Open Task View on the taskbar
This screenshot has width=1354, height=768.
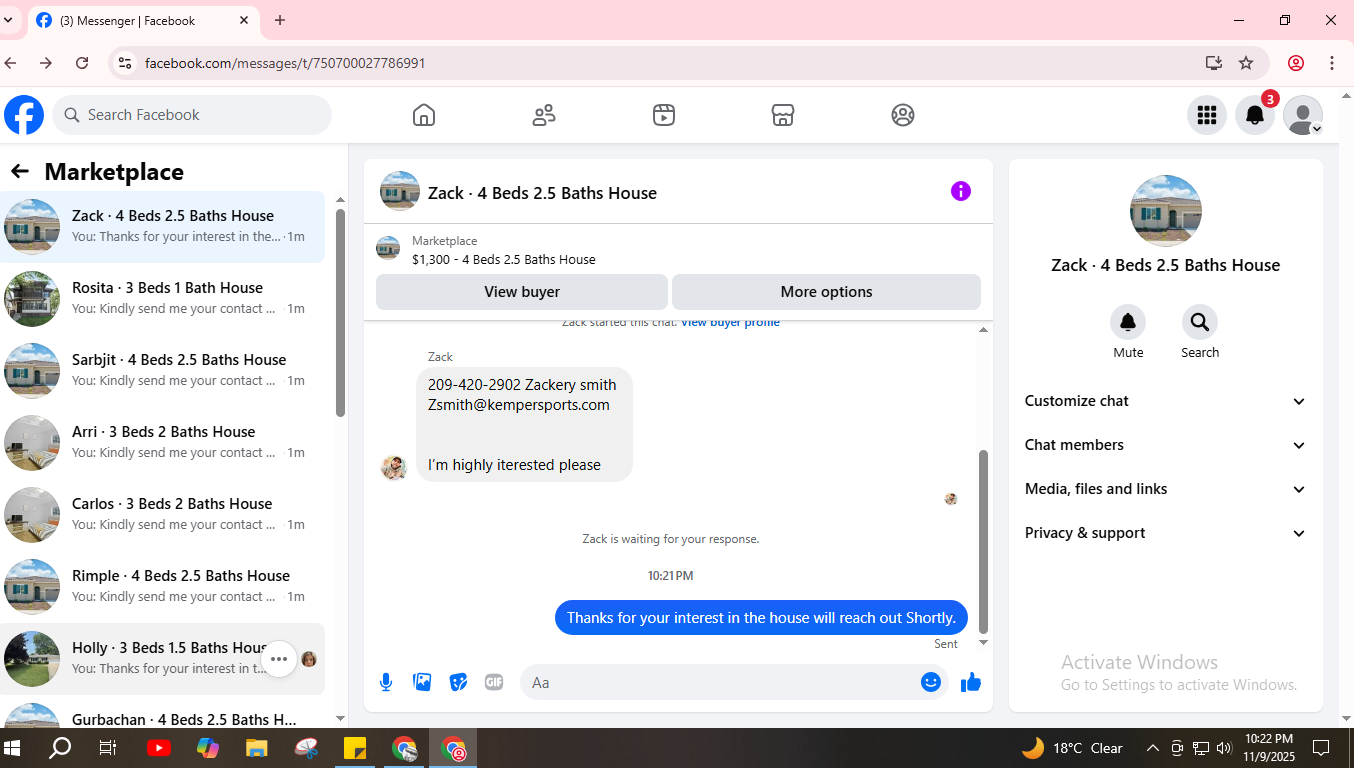coord(108,748)
